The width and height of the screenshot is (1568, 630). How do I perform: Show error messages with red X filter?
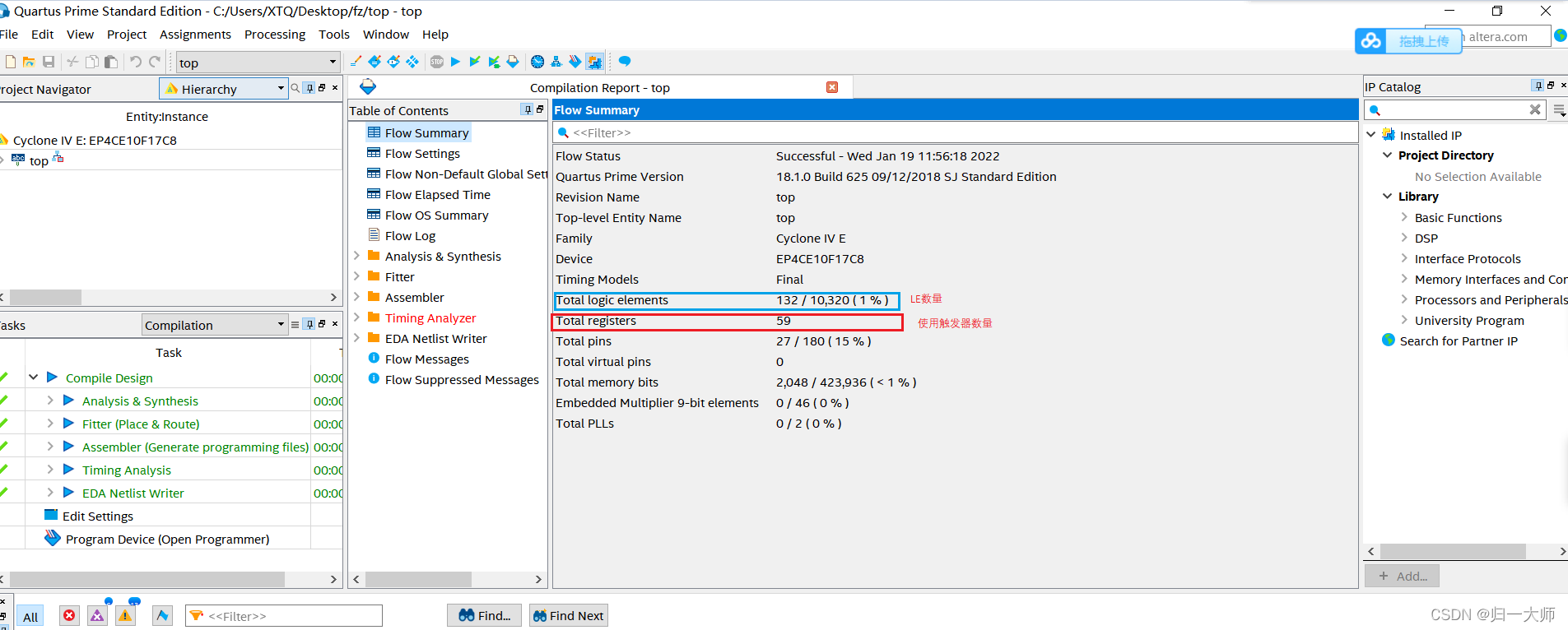coord(69,615)
